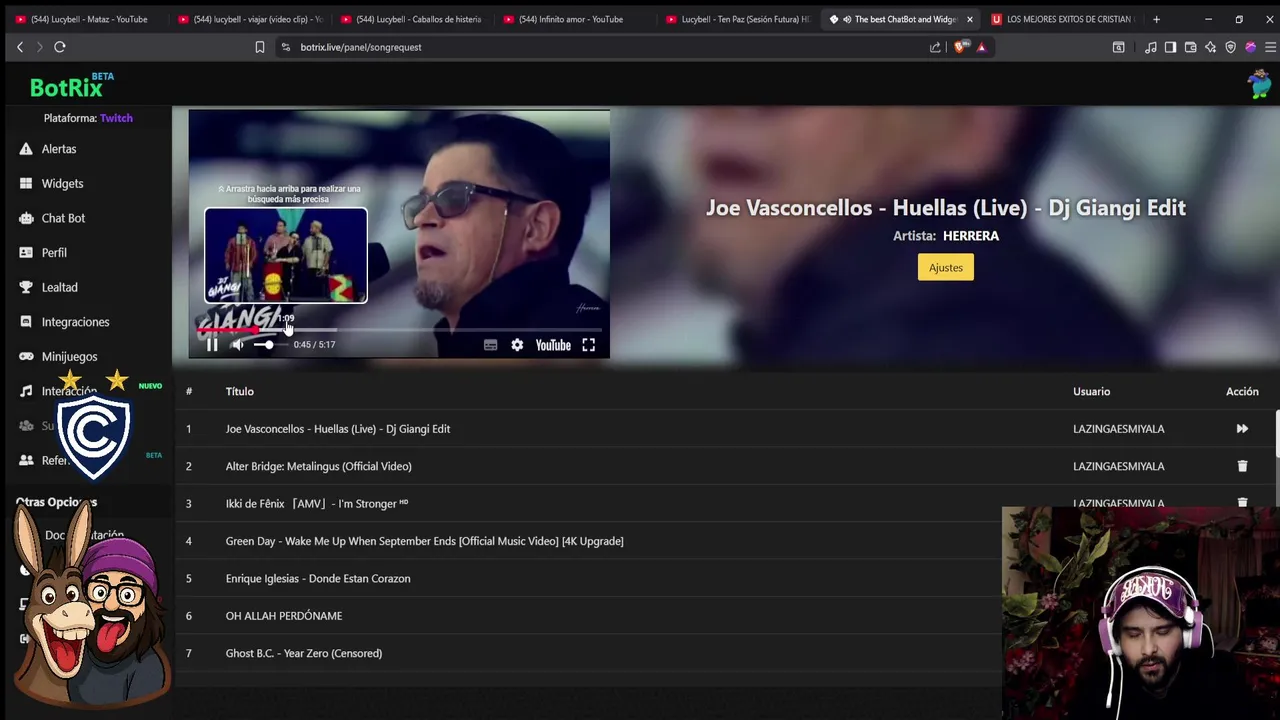Open the browser profile avatar icon
The height and width of the screenshot is (720, 1280).
pos(1250,47)
